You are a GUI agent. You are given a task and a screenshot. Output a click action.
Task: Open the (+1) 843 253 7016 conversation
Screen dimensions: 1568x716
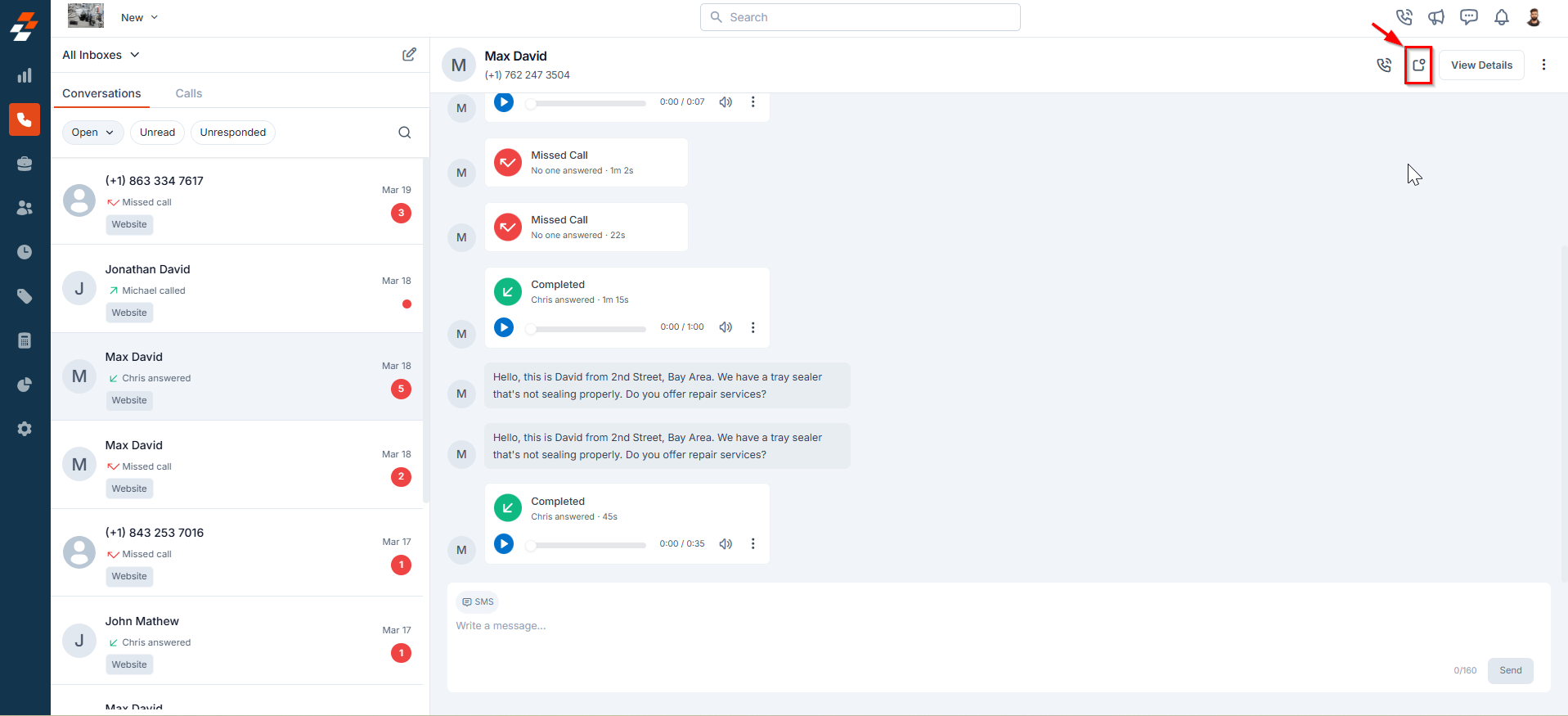[x=236, y=553]
